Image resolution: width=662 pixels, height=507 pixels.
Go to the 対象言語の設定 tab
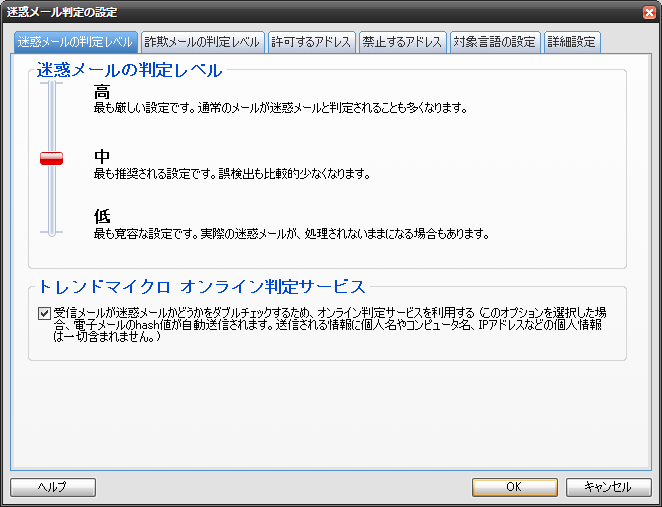[495, 42]
